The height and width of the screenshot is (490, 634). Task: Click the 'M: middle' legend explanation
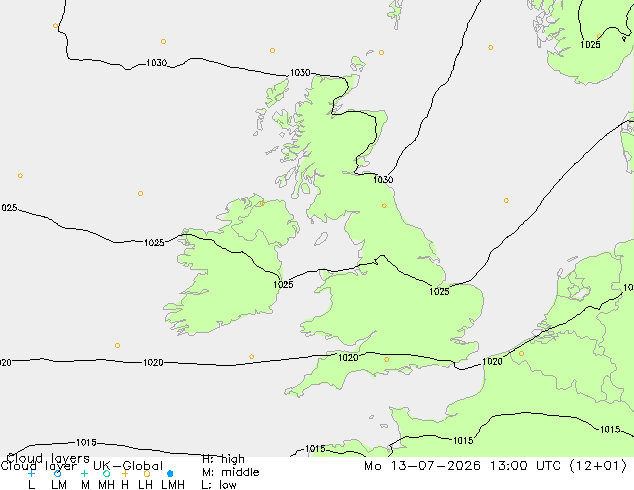230,472
